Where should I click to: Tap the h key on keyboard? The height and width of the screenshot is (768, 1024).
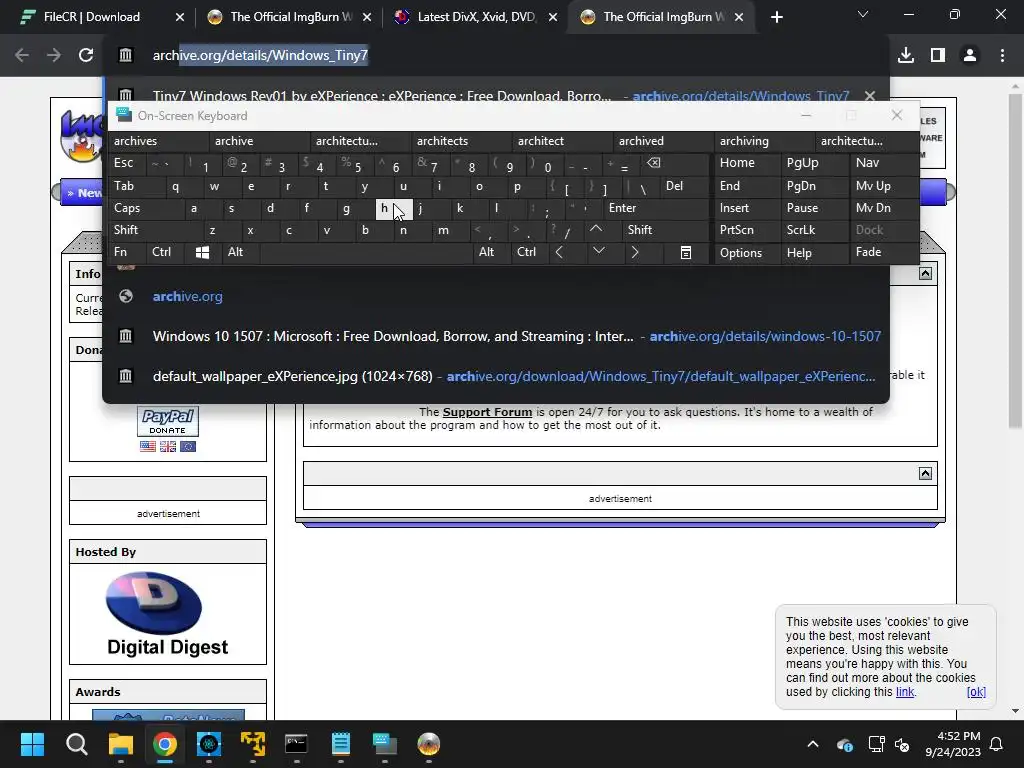(x=394, y=208)
